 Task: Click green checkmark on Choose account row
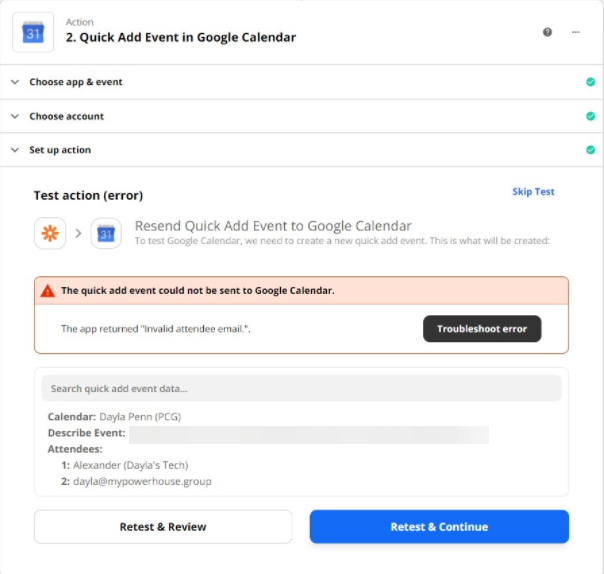pyautogui.click(x=590, y=116)
